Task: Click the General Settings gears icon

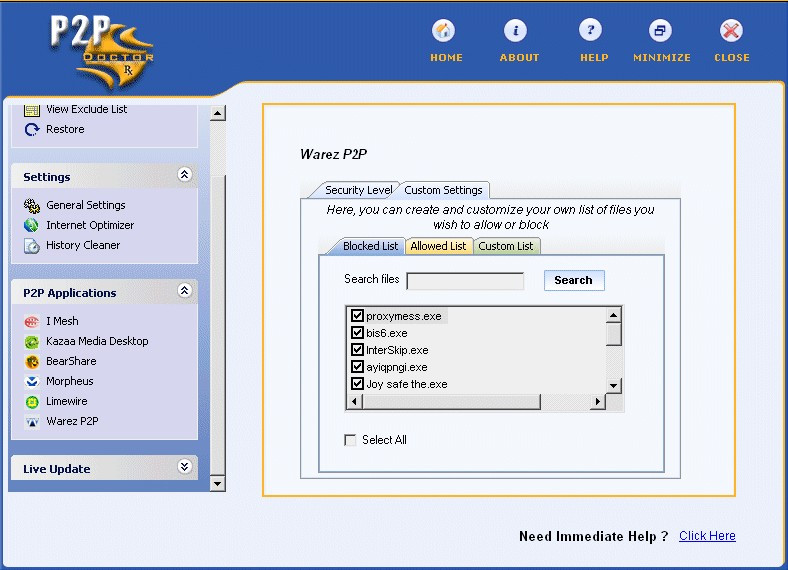Action: point(32,205)
